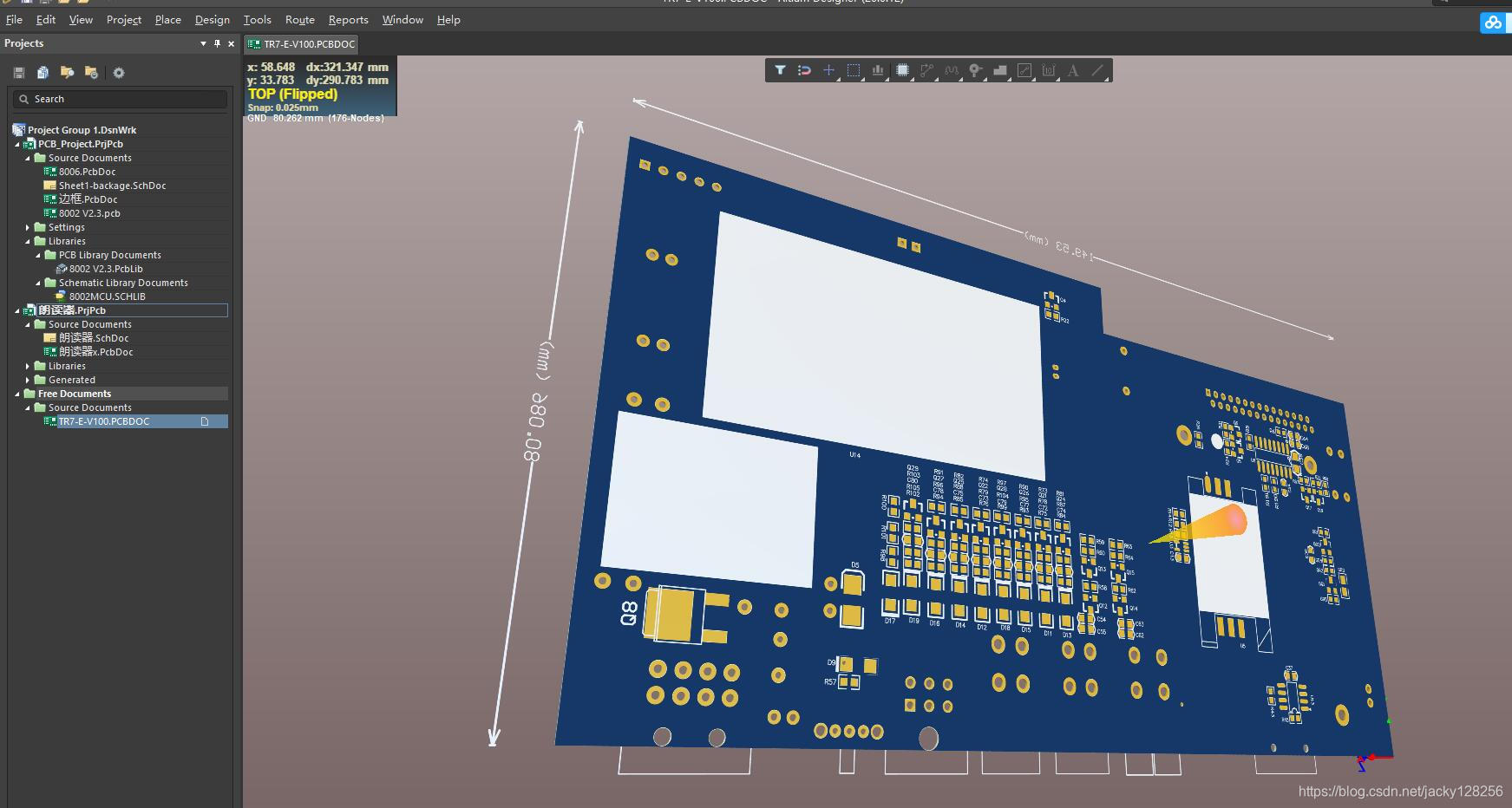1512x808 pixels.
Task: Click the TOP (Flipped) layer readout
Action: [x=292, y=94]
